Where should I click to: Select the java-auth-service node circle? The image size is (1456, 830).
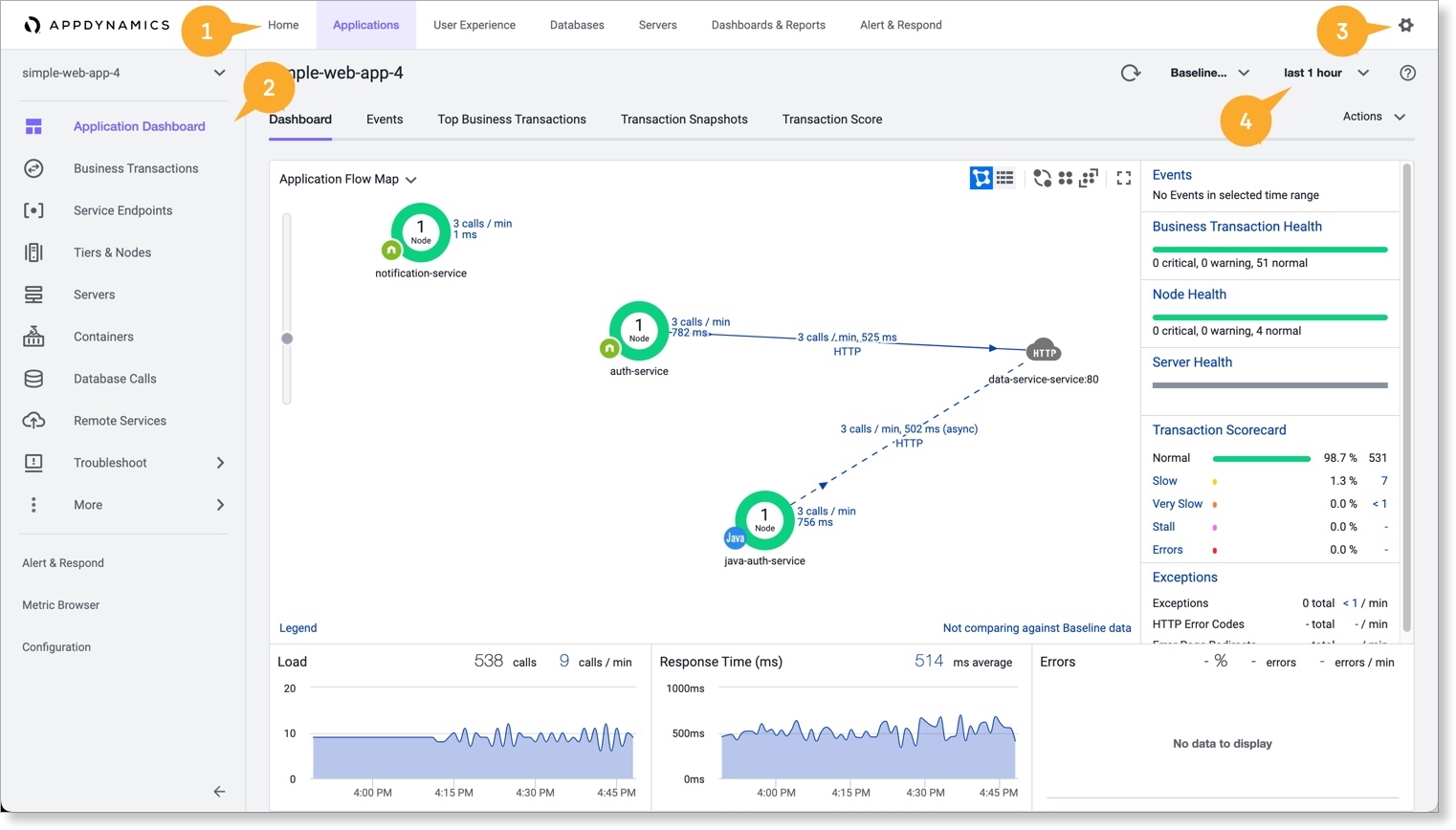point(764,520)
